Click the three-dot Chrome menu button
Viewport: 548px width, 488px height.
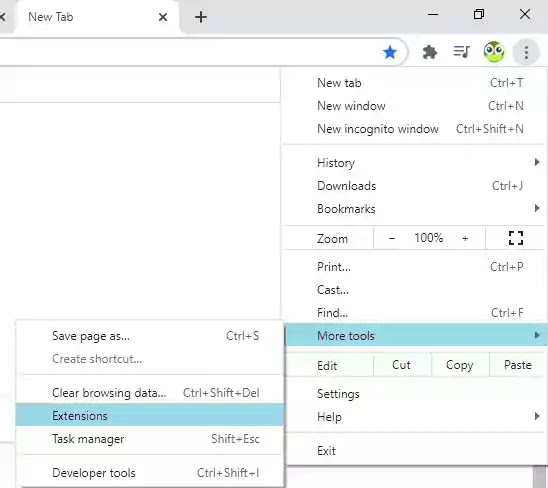pyautogui.click(x=526, y=52)
